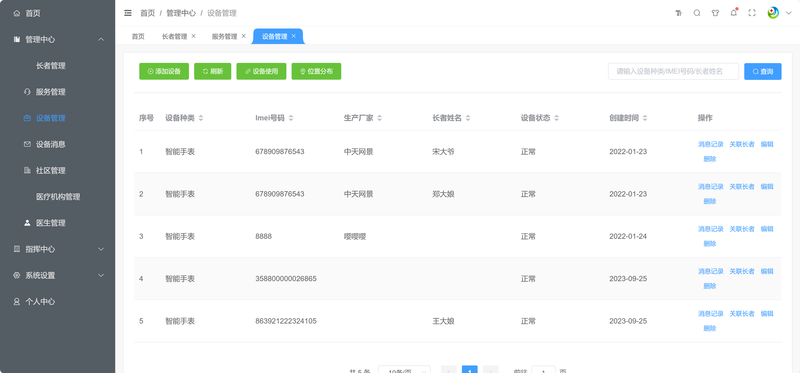Click 删除 for IMEI 8888 row

click(x=710, y=243)
